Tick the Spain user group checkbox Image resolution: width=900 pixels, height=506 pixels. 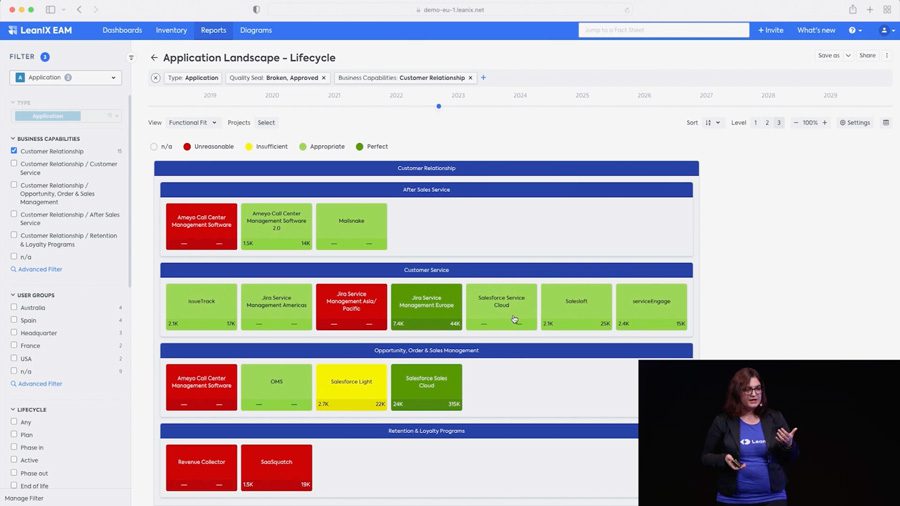pos(14,320)
